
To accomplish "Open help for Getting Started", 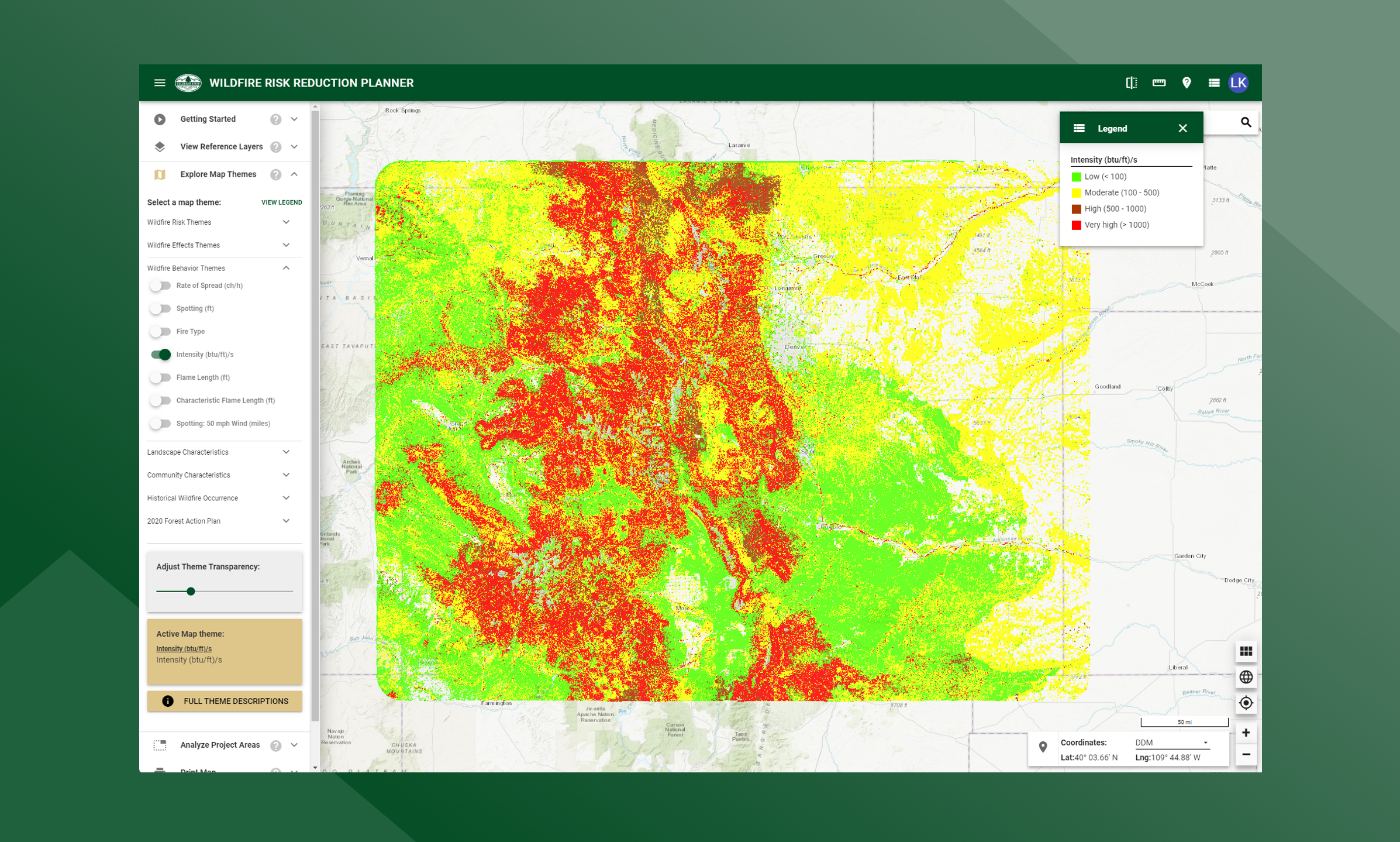I will point(275,119).
